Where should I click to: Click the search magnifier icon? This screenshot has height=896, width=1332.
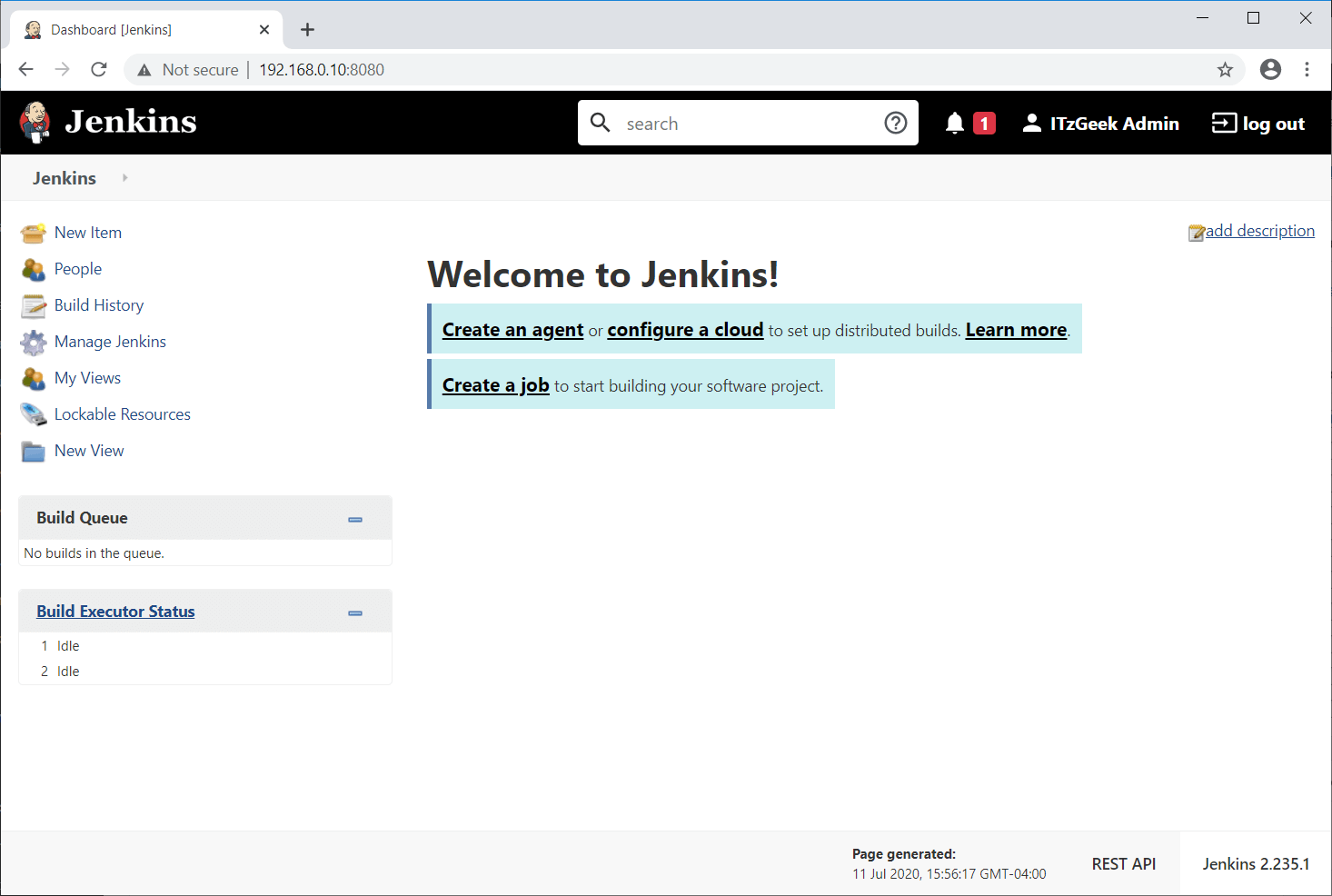coord(601,123)
